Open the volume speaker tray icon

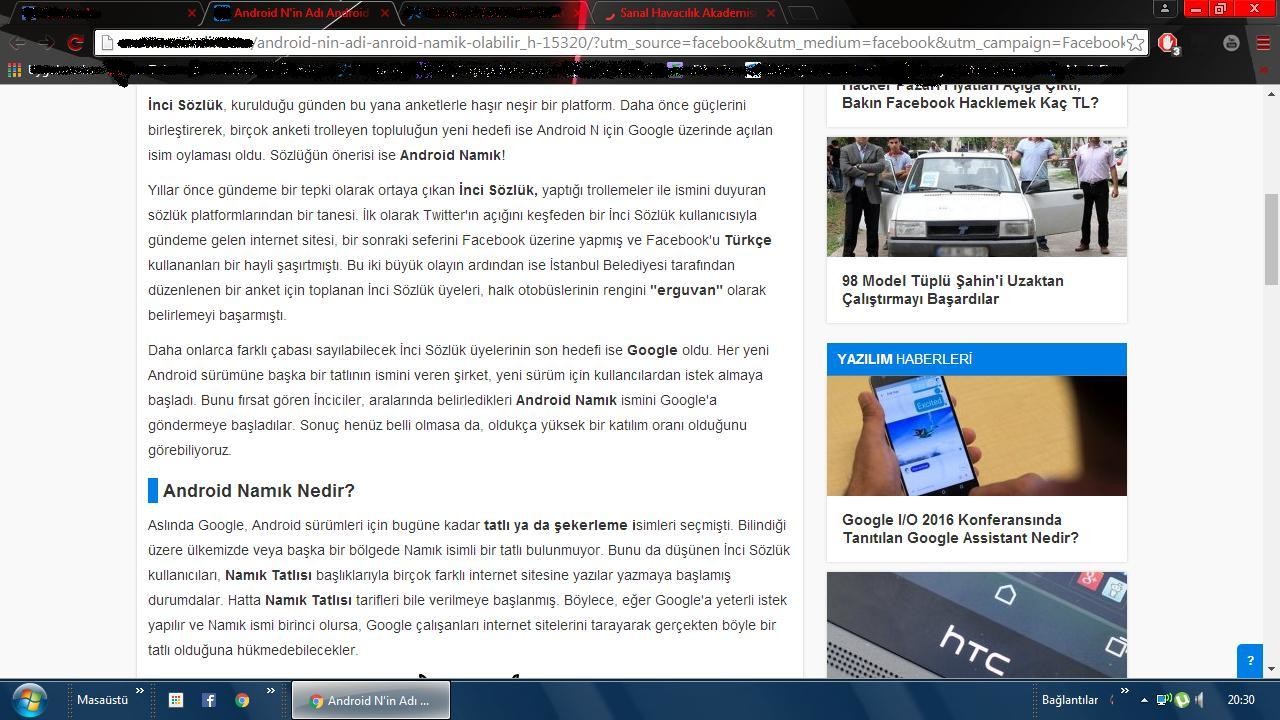[x=1200, y=700]
